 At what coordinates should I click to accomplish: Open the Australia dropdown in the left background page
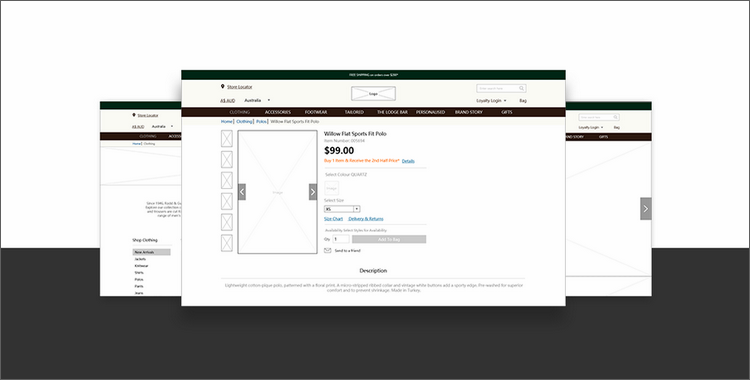click(x=163, y=126)
